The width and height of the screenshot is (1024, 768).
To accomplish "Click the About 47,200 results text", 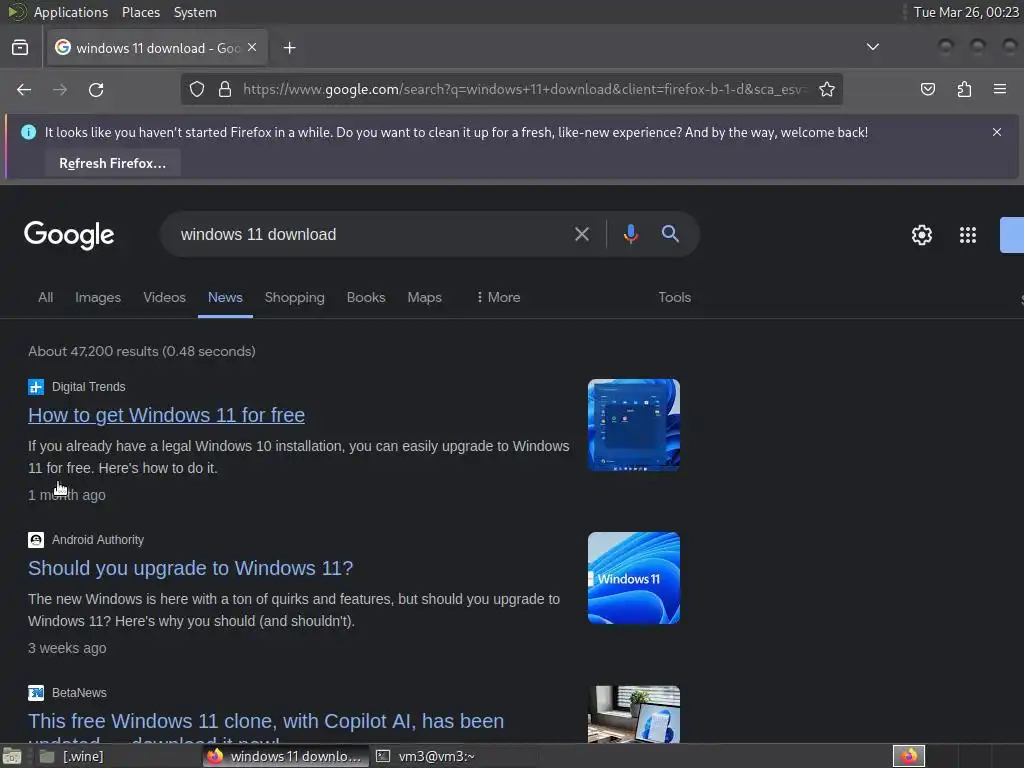I will click(142, 351).
